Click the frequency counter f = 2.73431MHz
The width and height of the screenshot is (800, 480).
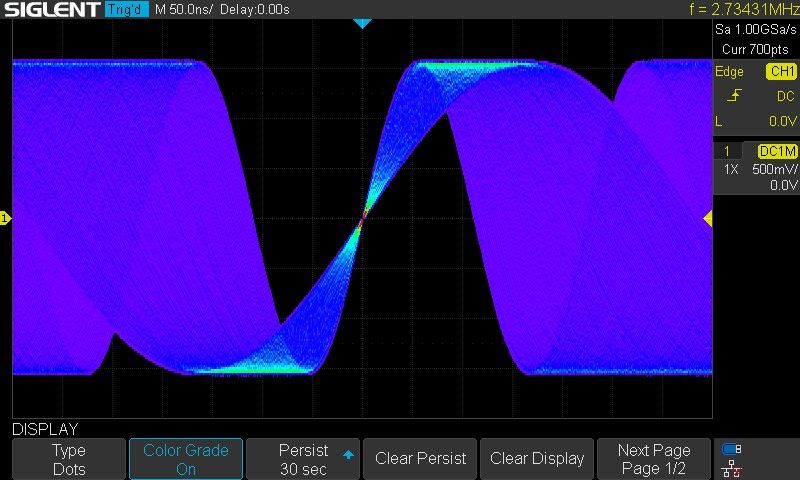pos(744,9)
